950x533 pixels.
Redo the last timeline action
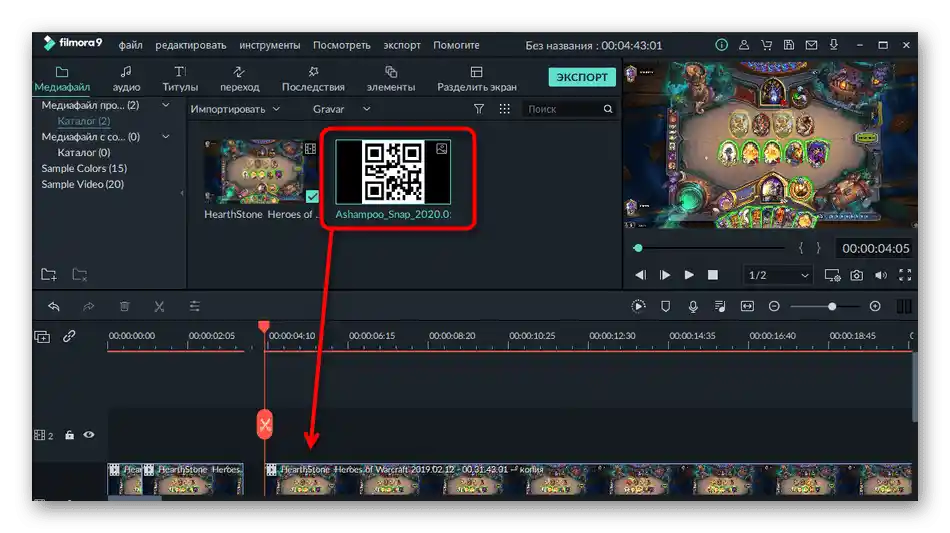(88, 306)
